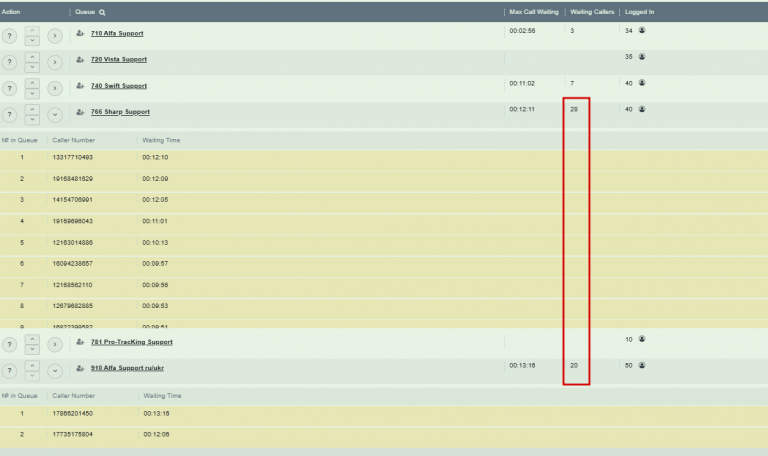Open help for 766 Sharp Support queue
Viewport: 768px width, 456px height.
click(9, 115)
